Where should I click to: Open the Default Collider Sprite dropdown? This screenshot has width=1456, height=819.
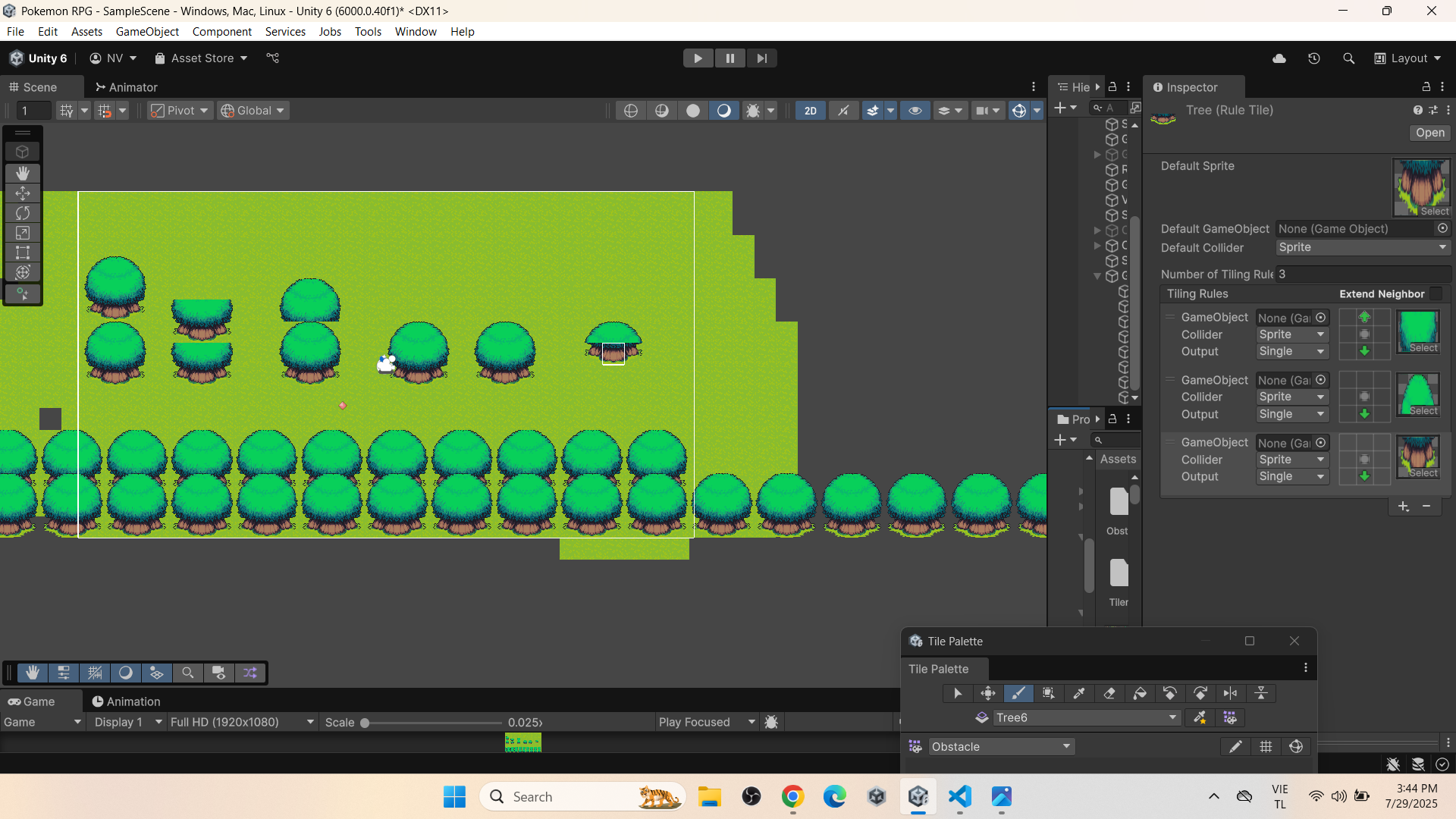[x=1363, y=248]
